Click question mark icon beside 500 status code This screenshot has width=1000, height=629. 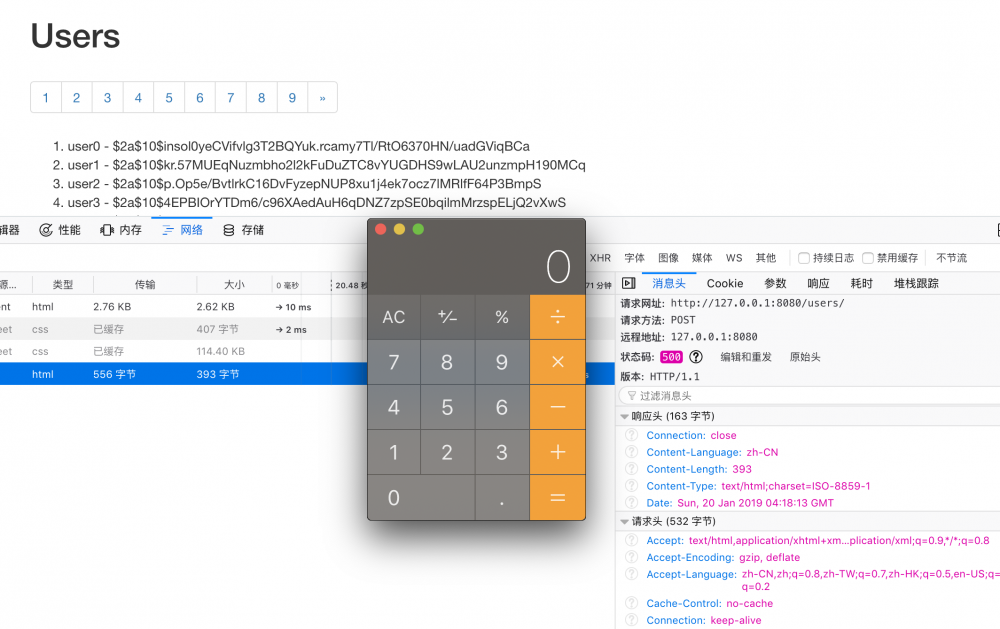(694, 356)
